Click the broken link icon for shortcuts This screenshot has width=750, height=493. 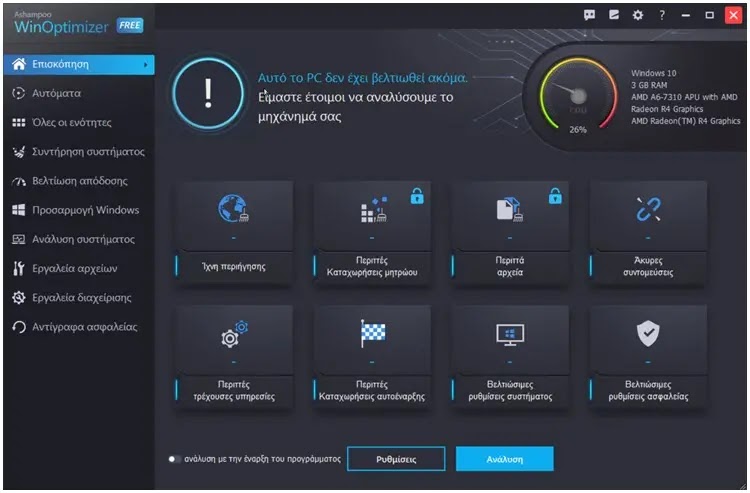(x=648, y=209)
